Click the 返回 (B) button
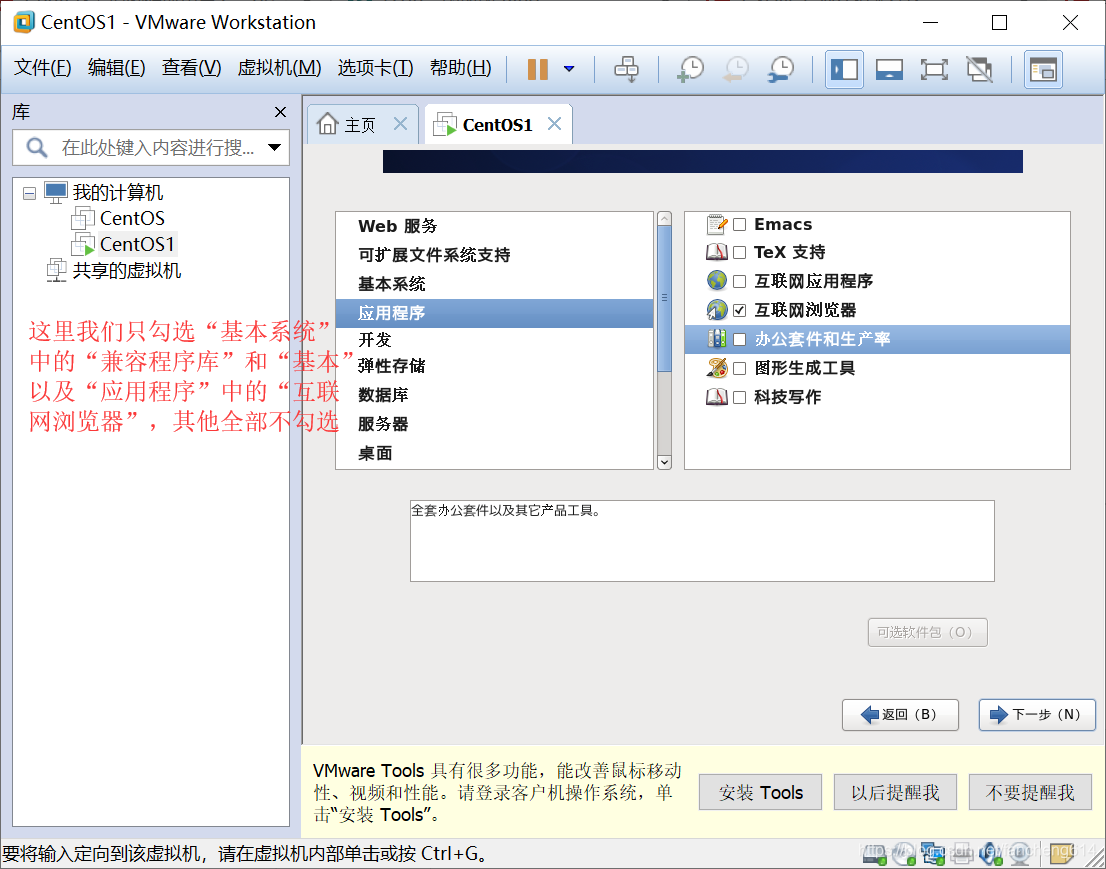 tap(900, 715)
